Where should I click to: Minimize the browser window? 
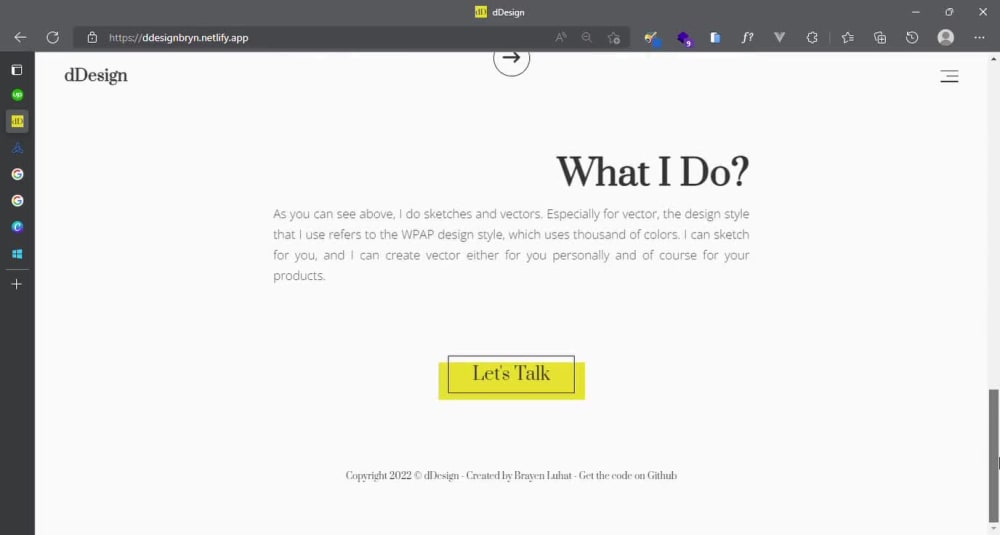(916, 12)
